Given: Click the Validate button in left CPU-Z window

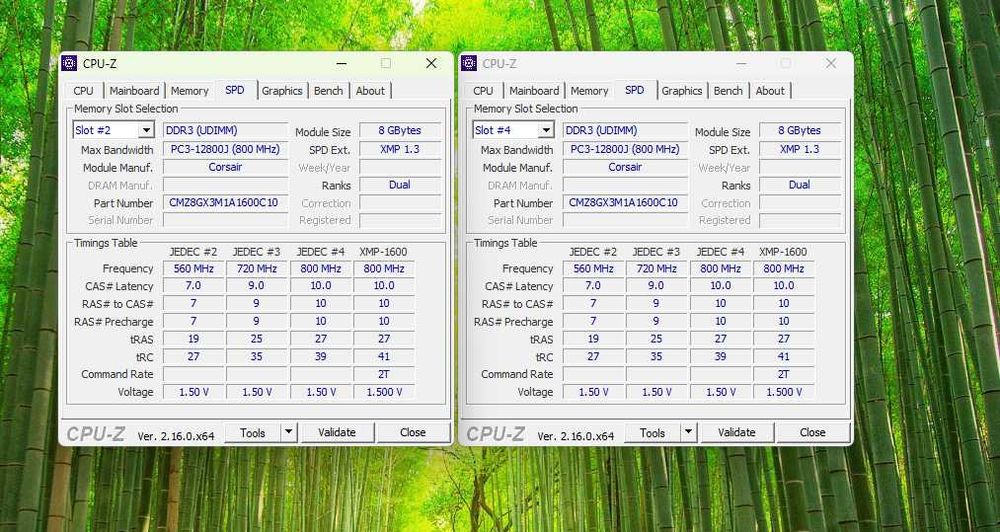Looking at the screenshot, I should click(x=337, y=432).
